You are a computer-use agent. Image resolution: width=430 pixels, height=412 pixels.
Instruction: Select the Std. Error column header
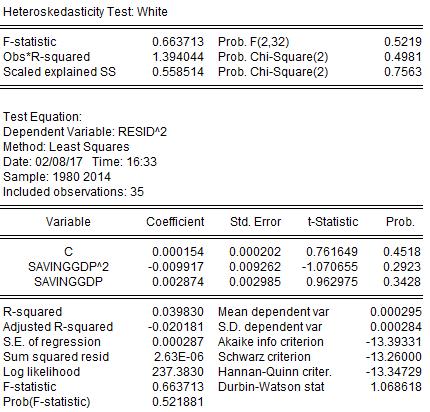pos(255,222)
